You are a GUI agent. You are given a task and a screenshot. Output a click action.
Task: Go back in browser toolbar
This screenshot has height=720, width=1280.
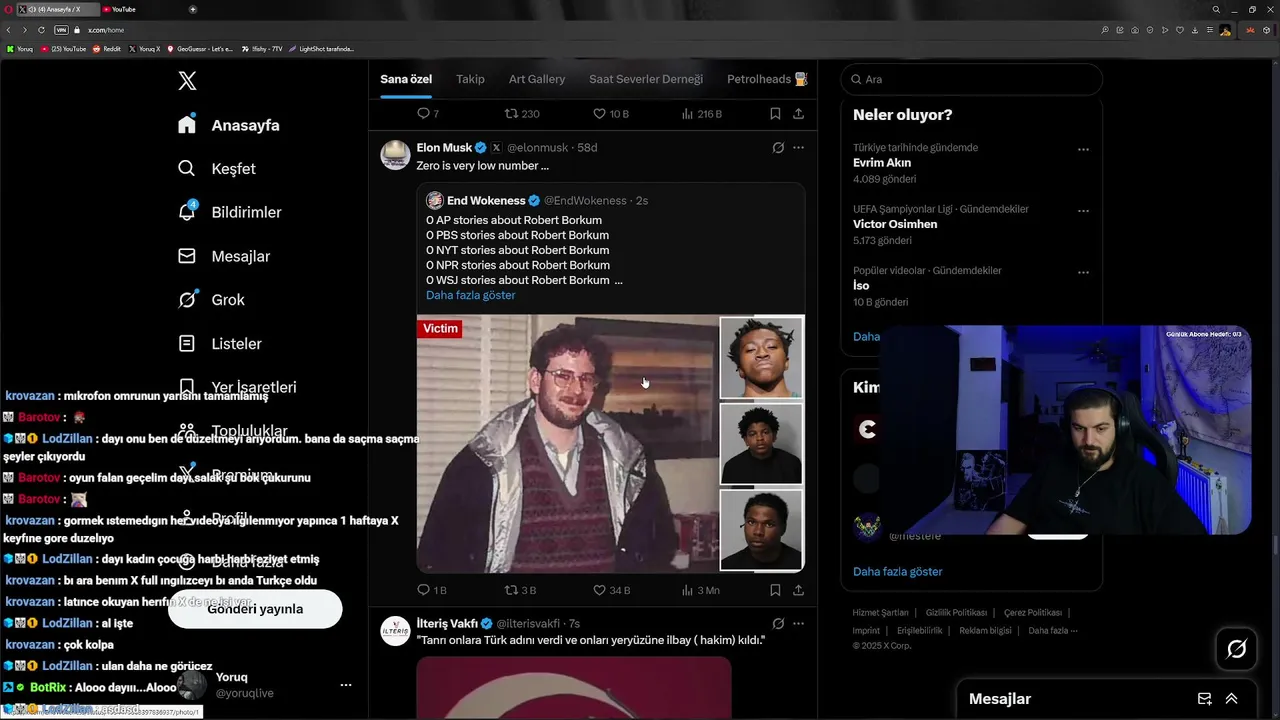(9, 30)
